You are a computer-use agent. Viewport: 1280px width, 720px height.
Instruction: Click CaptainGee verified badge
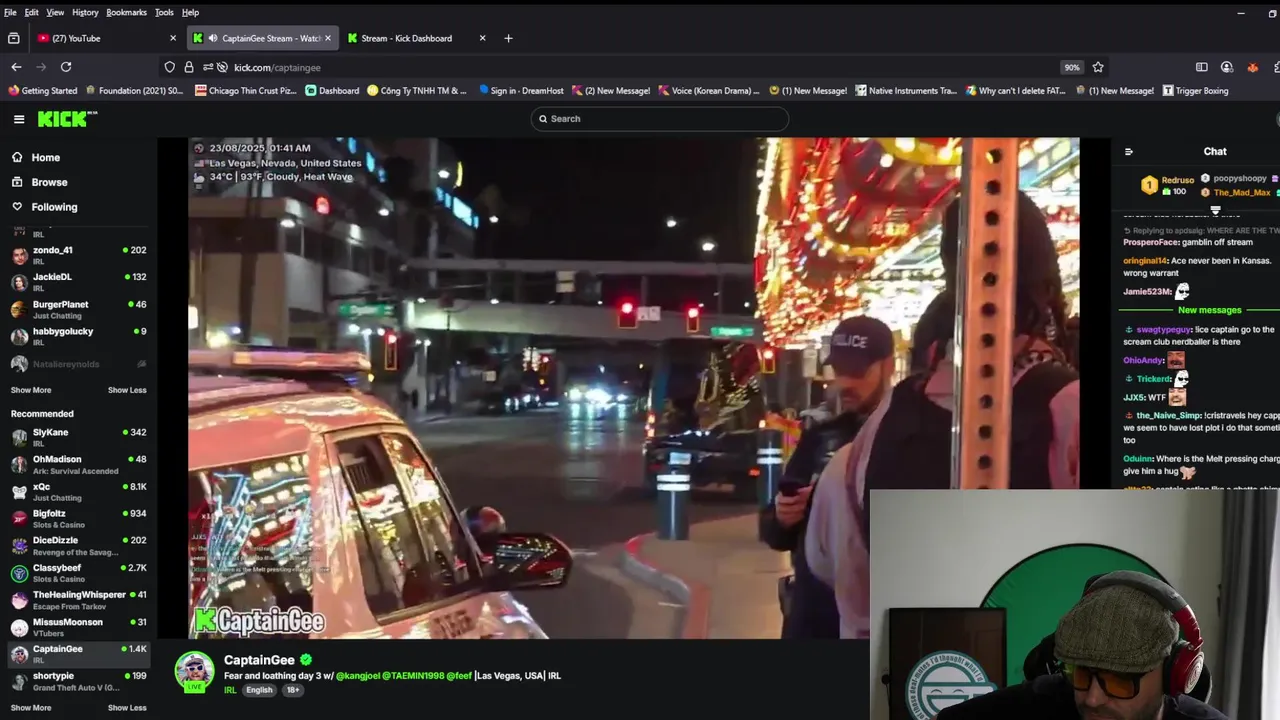(306, 660)
